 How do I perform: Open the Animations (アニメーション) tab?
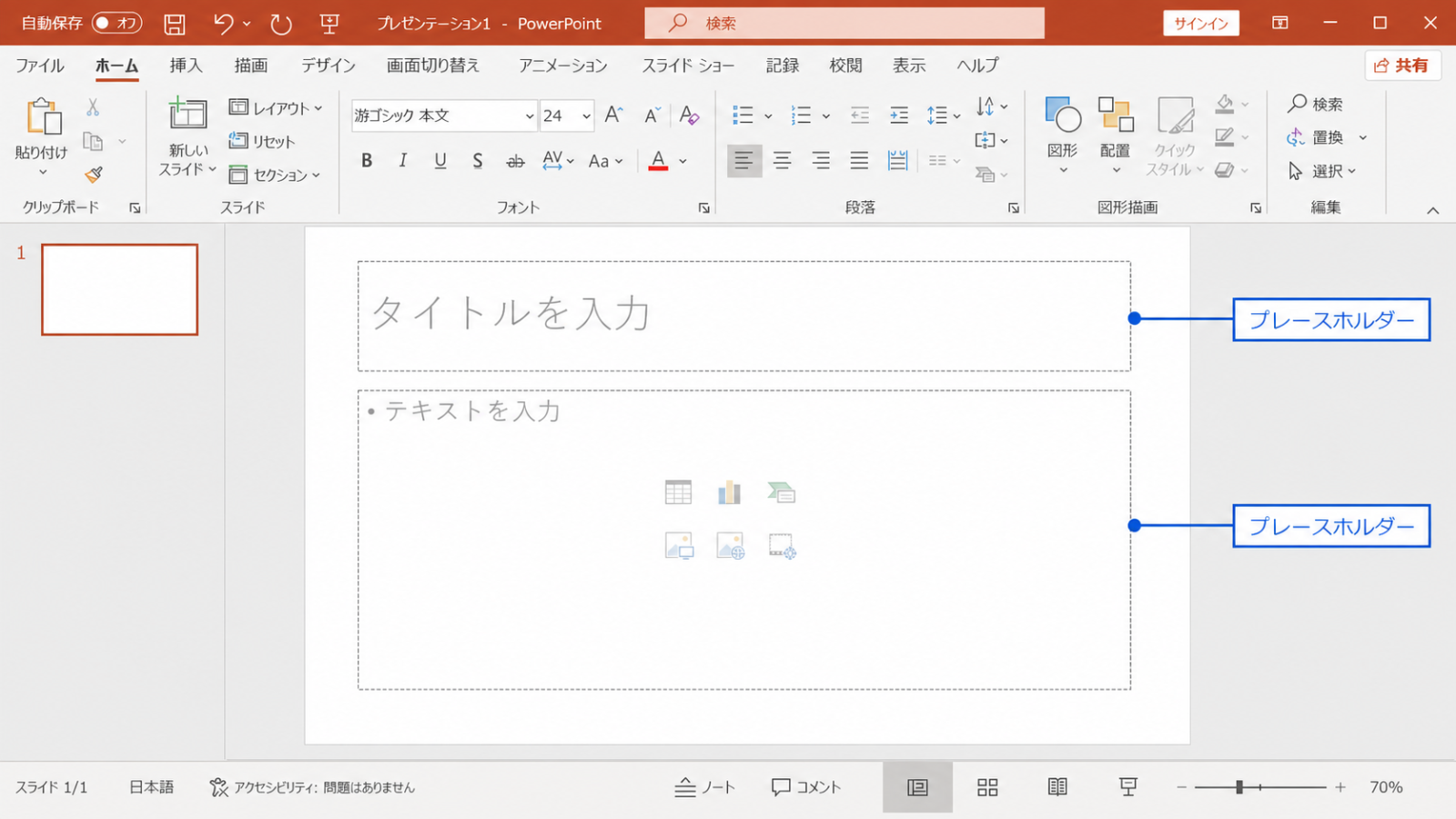pos(562,66)
